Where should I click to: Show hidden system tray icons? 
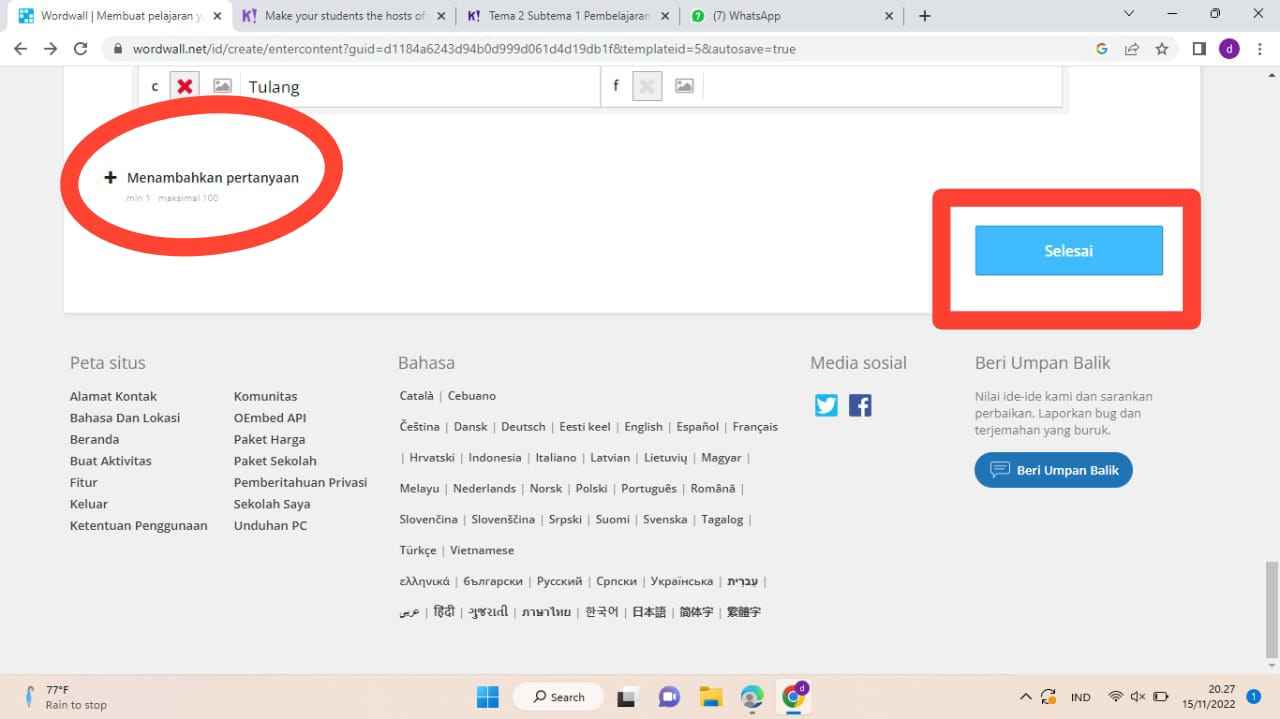point(1025,697)
